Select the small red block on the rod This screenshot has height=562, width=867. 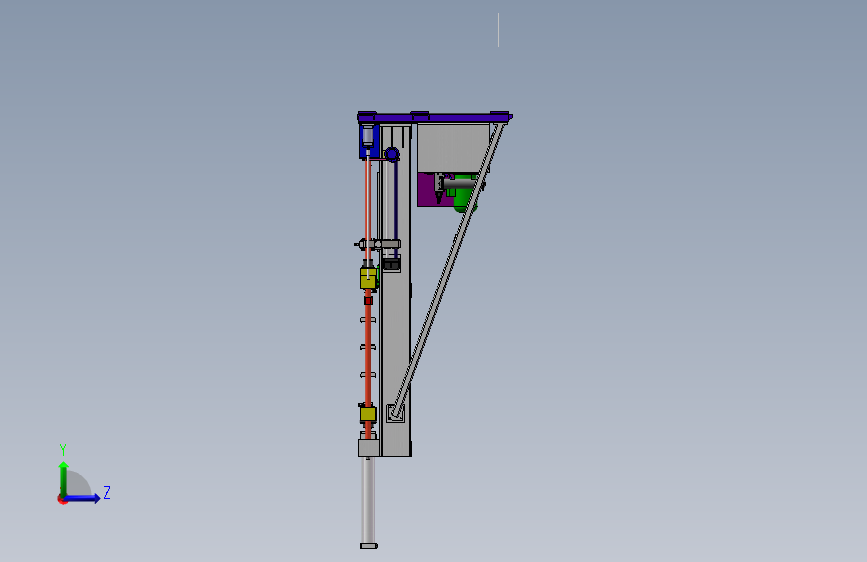click(368, 300)
